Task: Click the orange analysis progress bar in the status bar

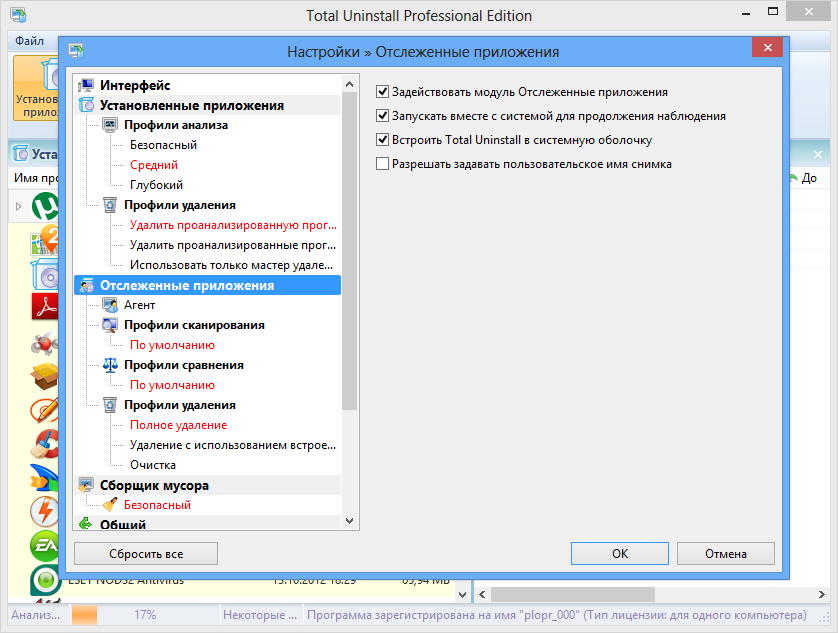Action: 84,615
